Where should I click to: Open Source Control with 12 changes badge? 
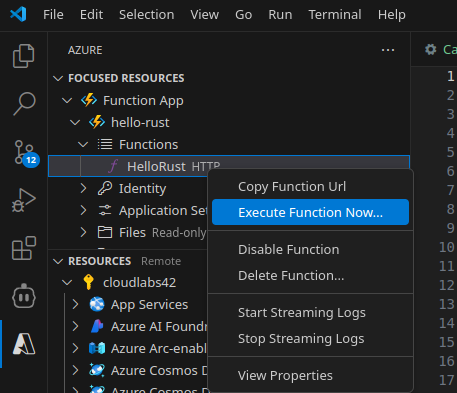point(26,153)
